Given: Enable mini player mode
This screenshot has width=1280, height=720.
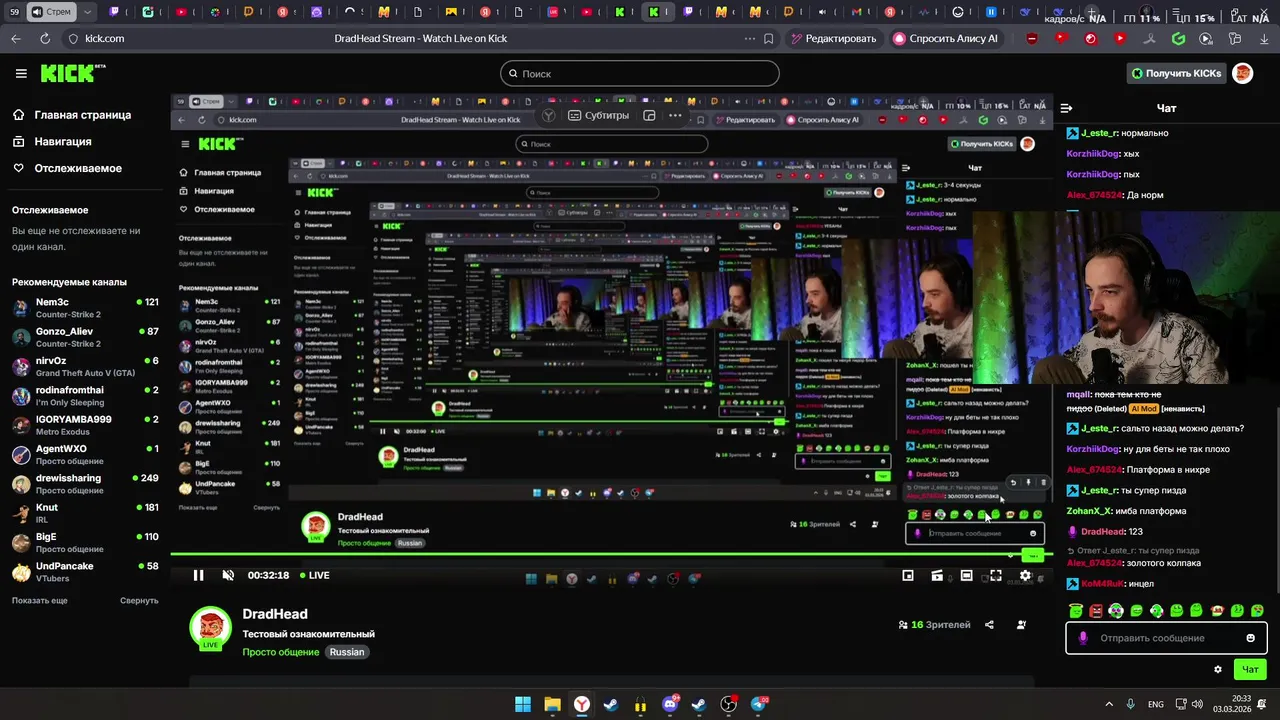Looking at the screenshot, I should pos(908,575).
